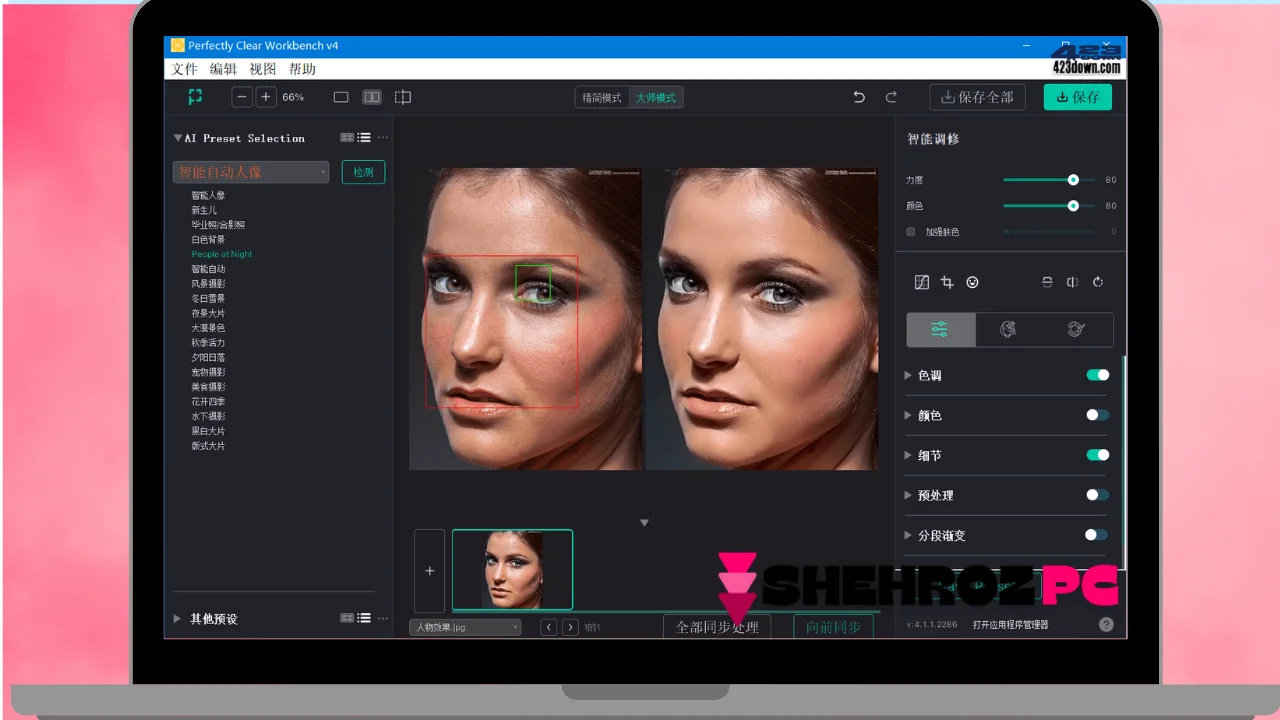1280x720 pixels.
Task: Open AI Preset Selection more options menu
Action: 382,138
